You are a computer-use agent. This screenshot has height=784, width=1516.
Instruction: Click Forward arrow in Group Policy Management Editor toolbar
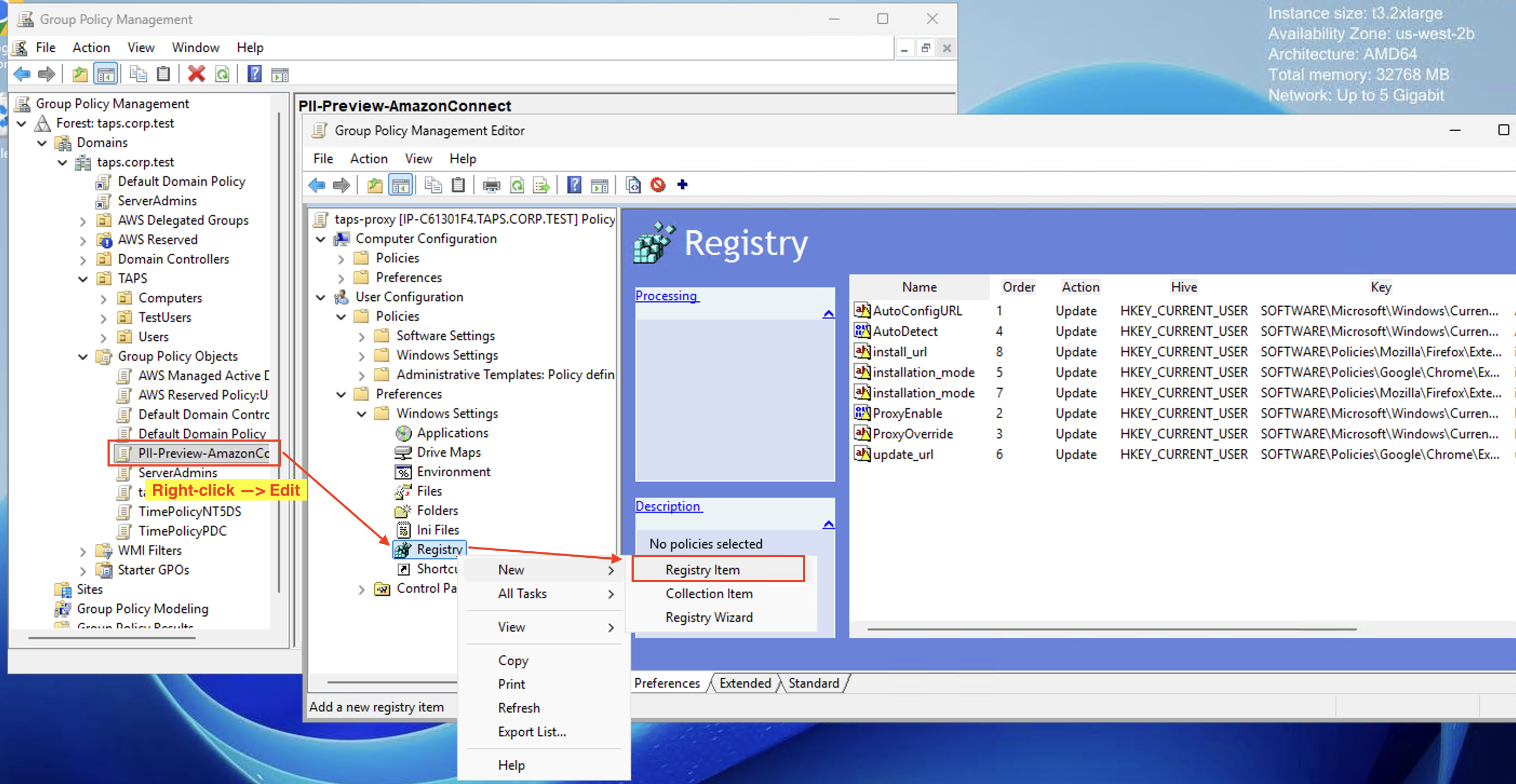pos(341,185)
